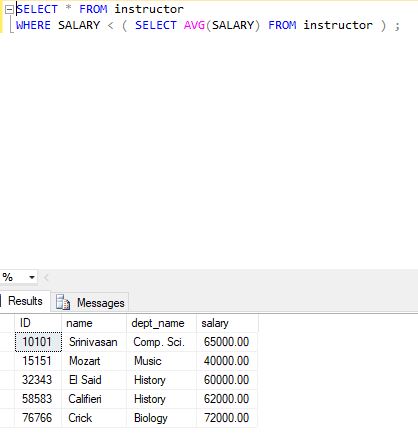Click the salary column header

pyautogui.click(x=227, y=323)
